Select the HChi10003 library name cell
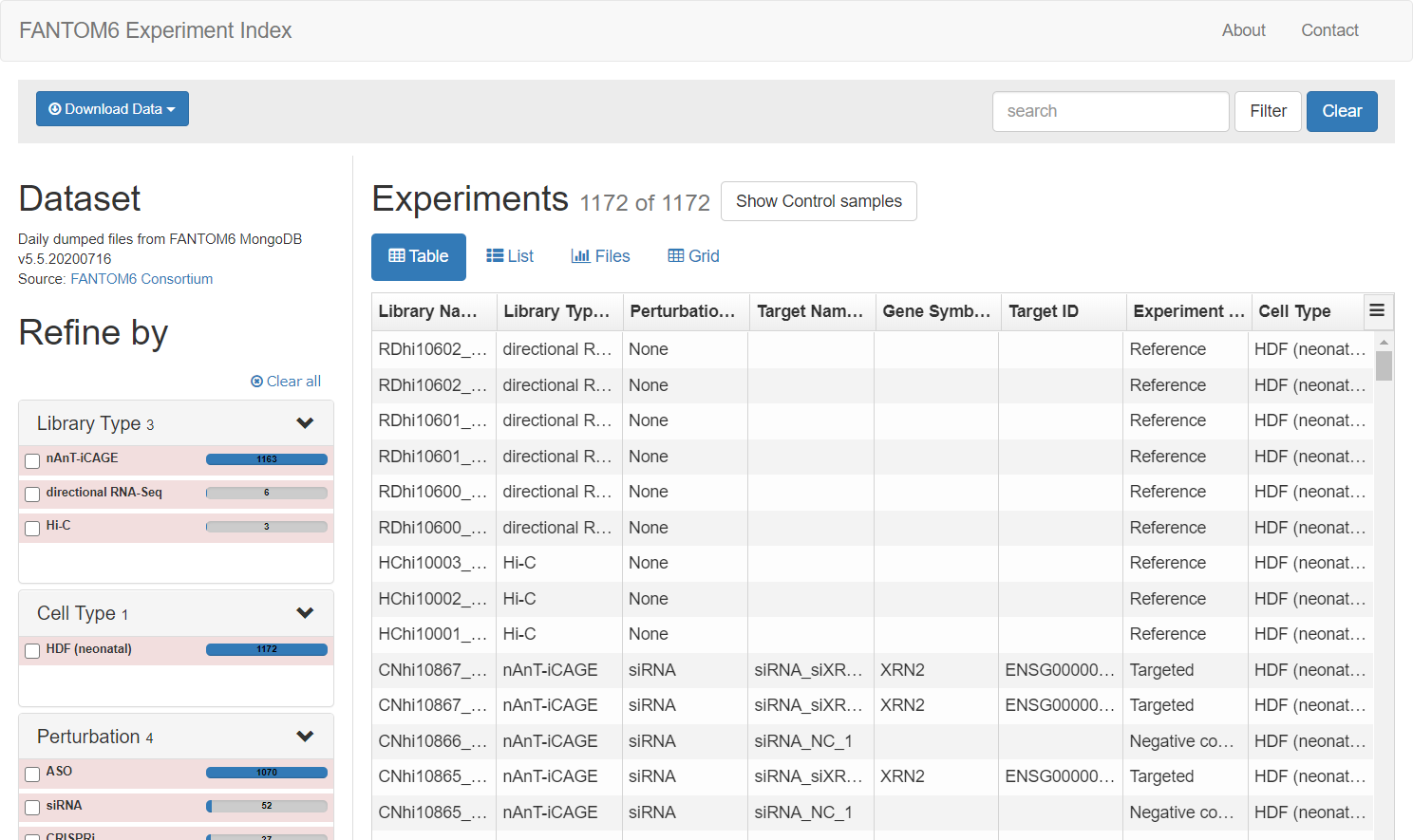Viewport: 1413px width, 840px height. (x=434, y=563)
